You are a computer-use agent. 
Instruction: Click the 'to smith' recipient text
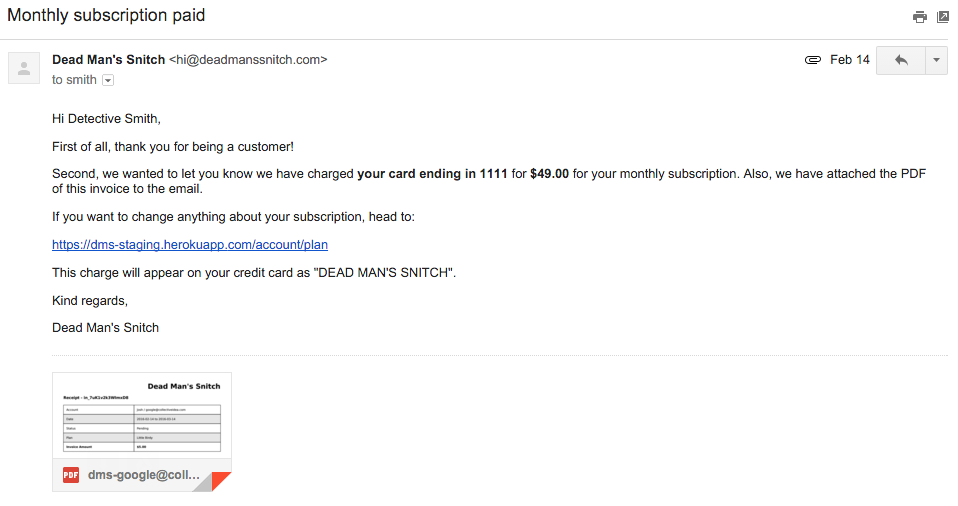[x=74, y=80]
